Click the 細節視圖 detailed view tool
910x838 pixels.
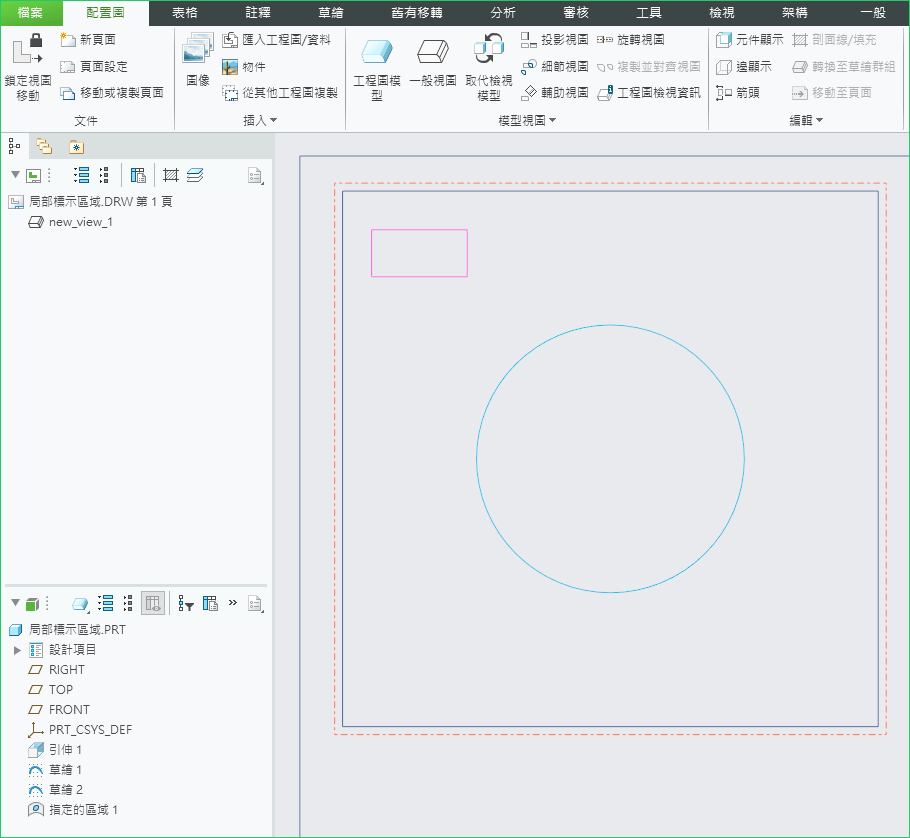(555, 66)
